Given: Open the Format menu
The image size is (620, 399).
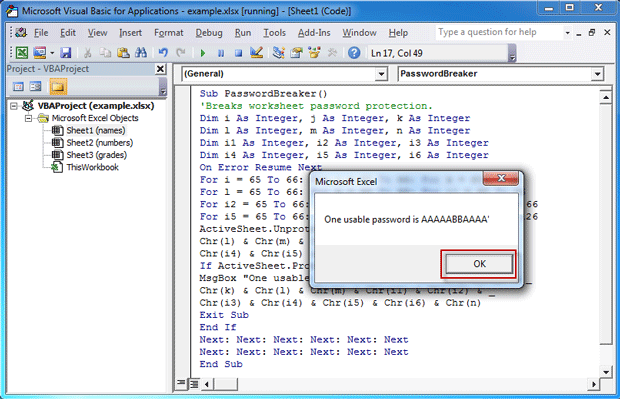Looking at the screenshot, I should (169, 33).
